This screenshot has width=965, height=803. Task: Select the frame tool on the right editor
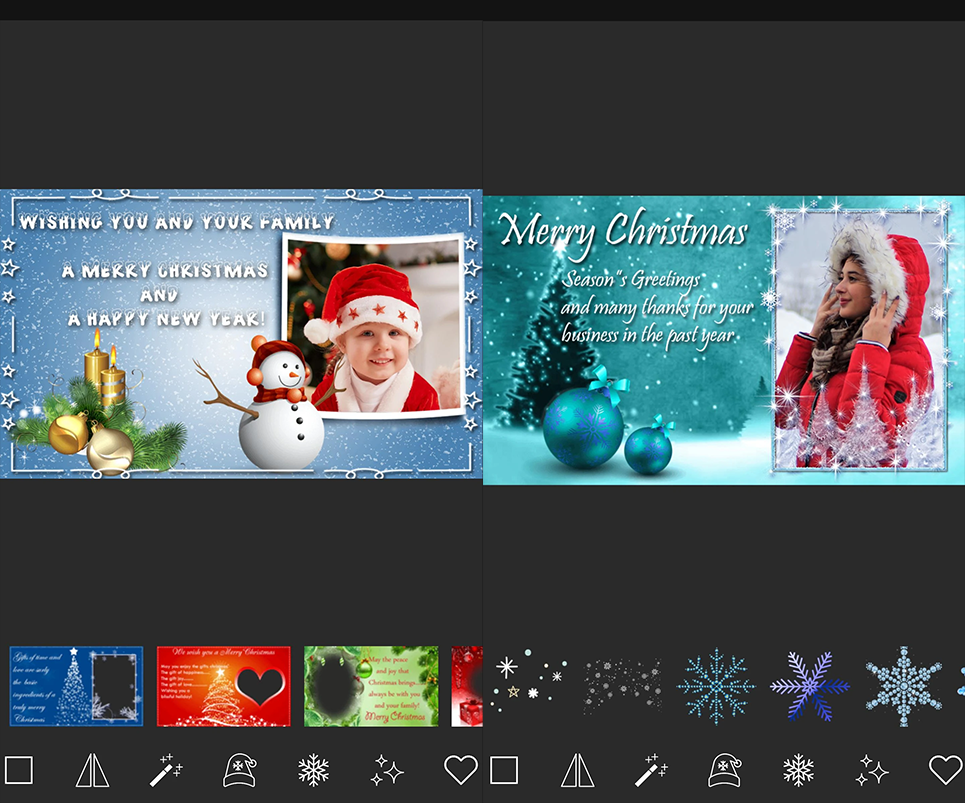(504, 769)
